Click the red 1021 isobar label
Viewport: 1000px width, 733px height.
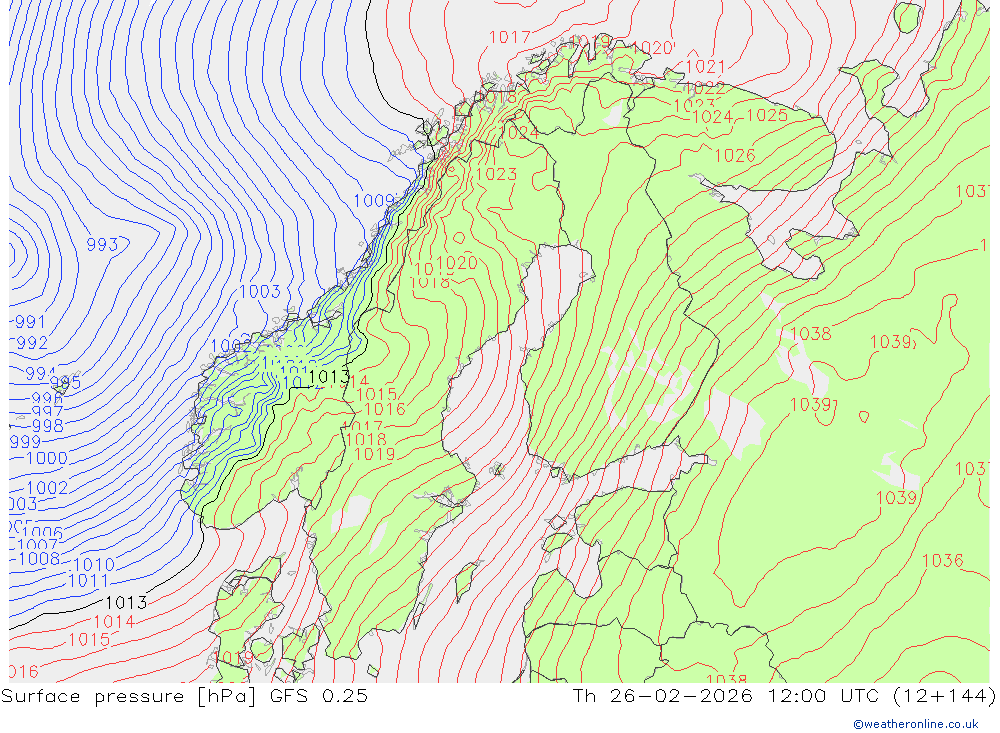click(x=705, y=66)
